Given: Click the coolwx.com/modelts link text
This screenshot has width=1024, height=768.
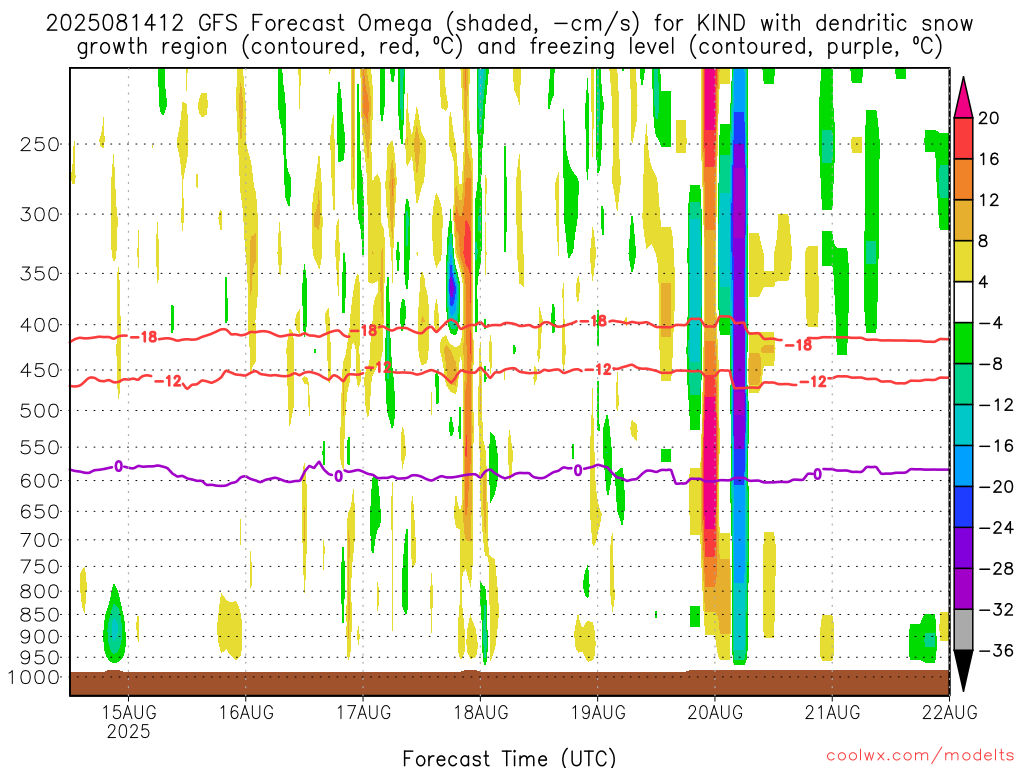Looking at the screenshot, I should (920, 756).
